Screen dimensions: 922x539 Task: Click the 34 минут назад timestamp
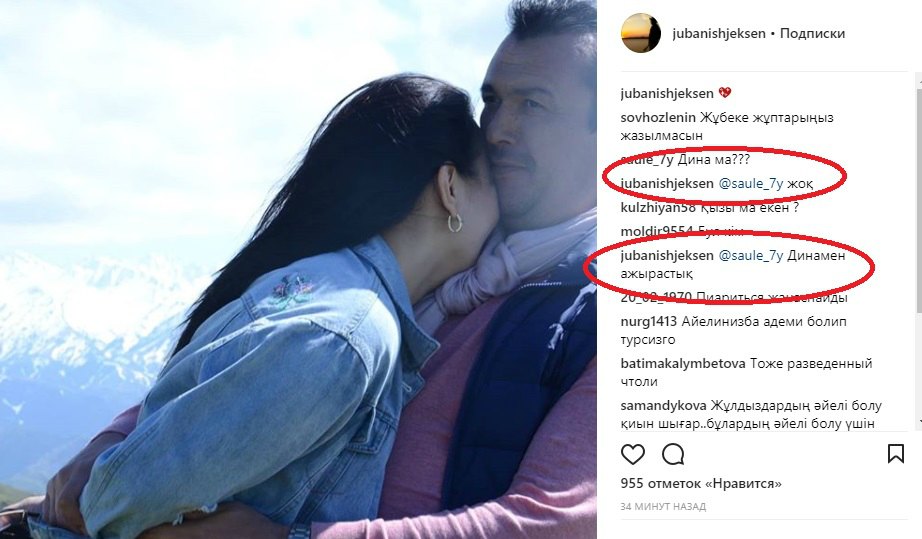point(663,506)
